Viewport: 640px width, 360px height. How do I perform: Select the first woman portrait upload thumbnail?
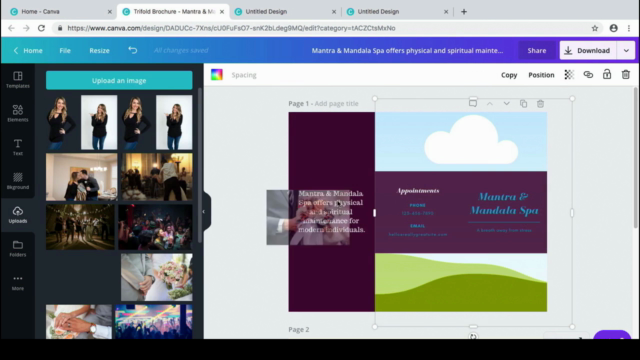61,122
